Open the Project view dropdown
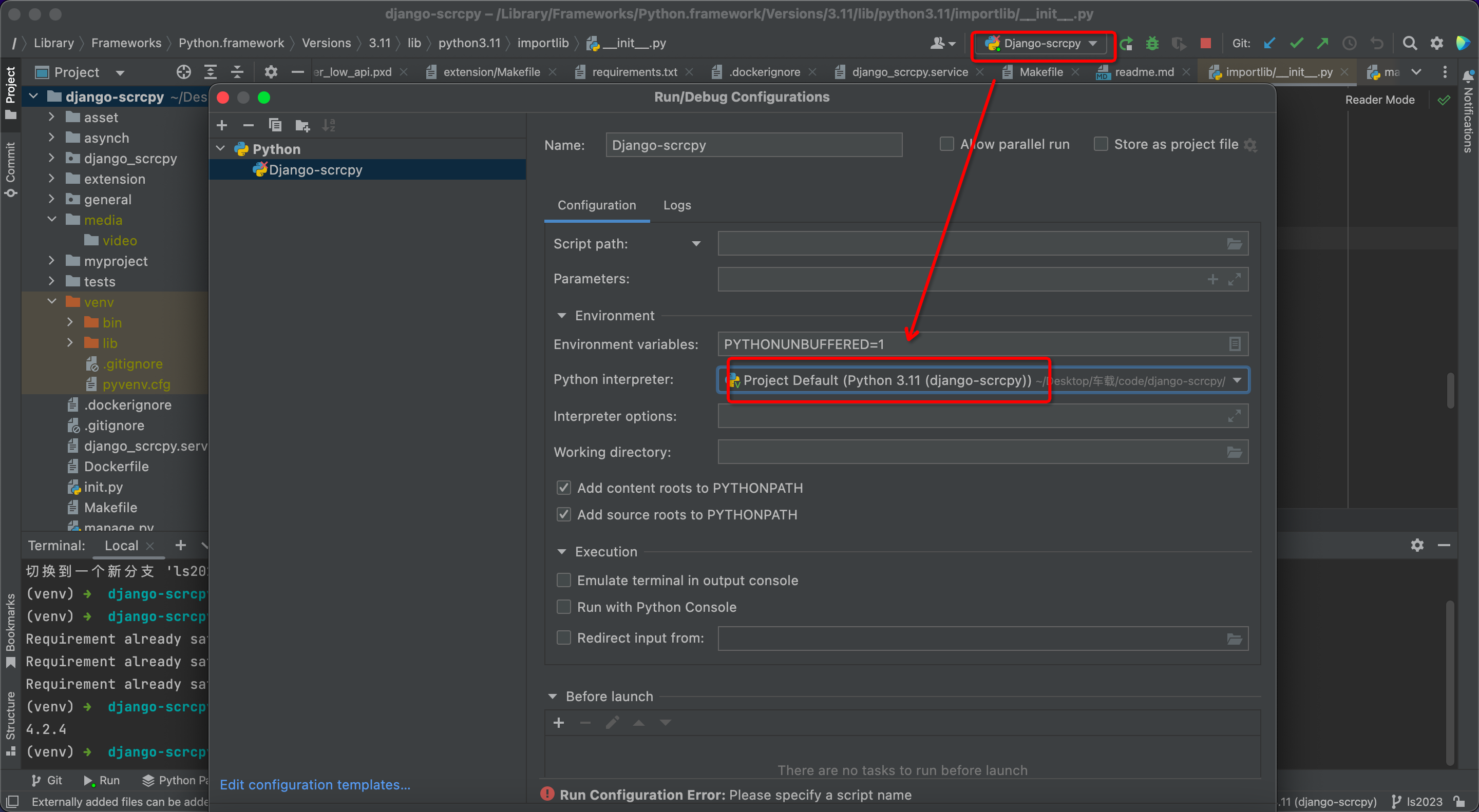1479x812 pixels. [120, 73]
